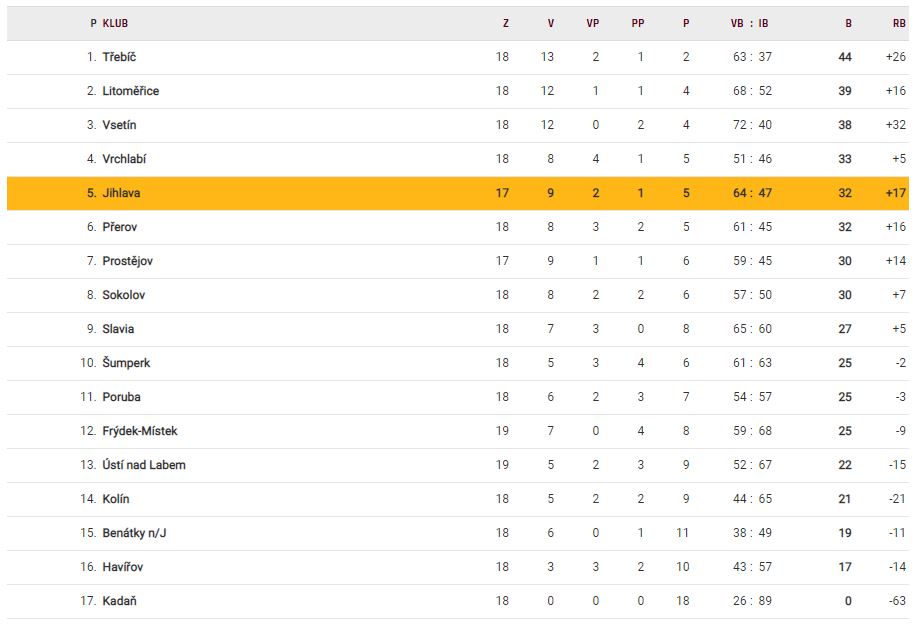Open the Litoměřice club link

[130, 91]
